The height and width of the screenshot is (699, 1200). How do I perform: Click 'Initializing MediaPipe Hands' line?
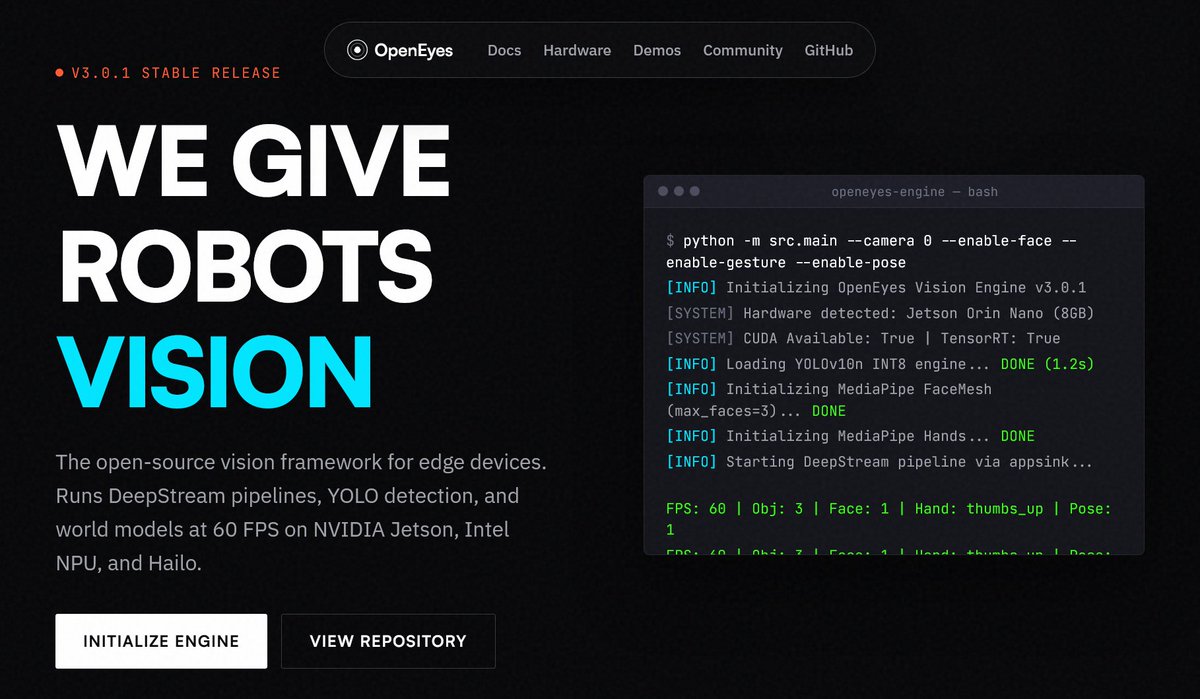pyautogui.click(x=850, y=436)
